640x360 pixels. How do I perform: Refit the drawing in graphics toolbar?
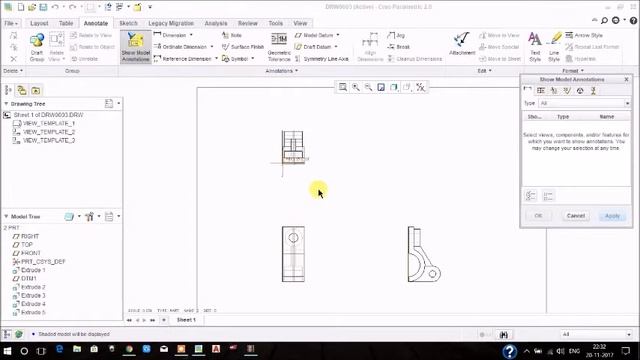coord(343,87)
